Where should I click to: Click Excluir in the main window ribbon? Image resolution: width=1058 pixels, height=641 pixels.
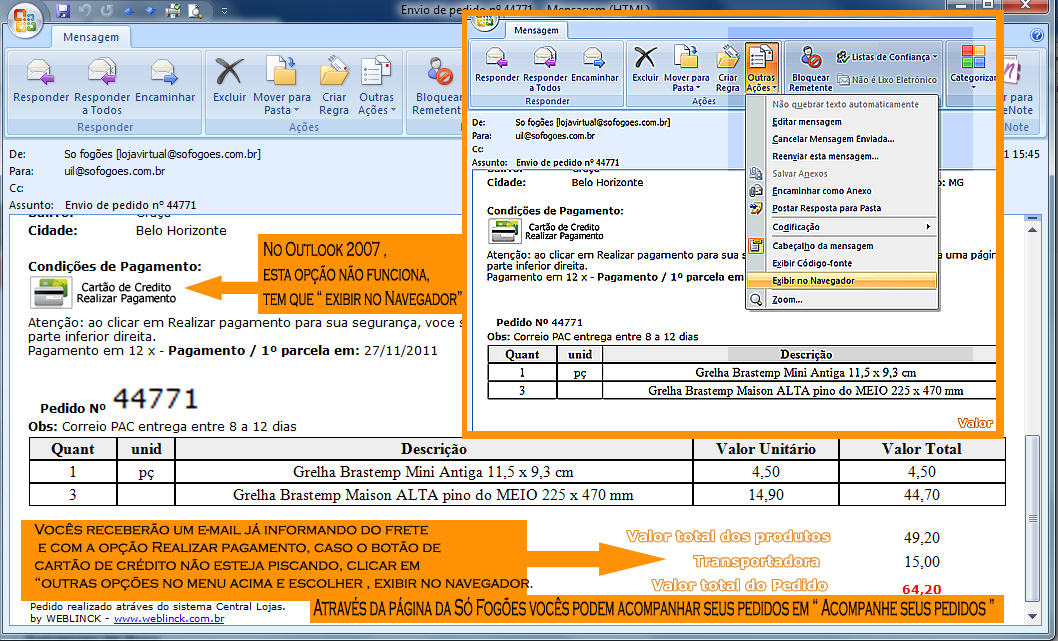click(x=229, y=81)
